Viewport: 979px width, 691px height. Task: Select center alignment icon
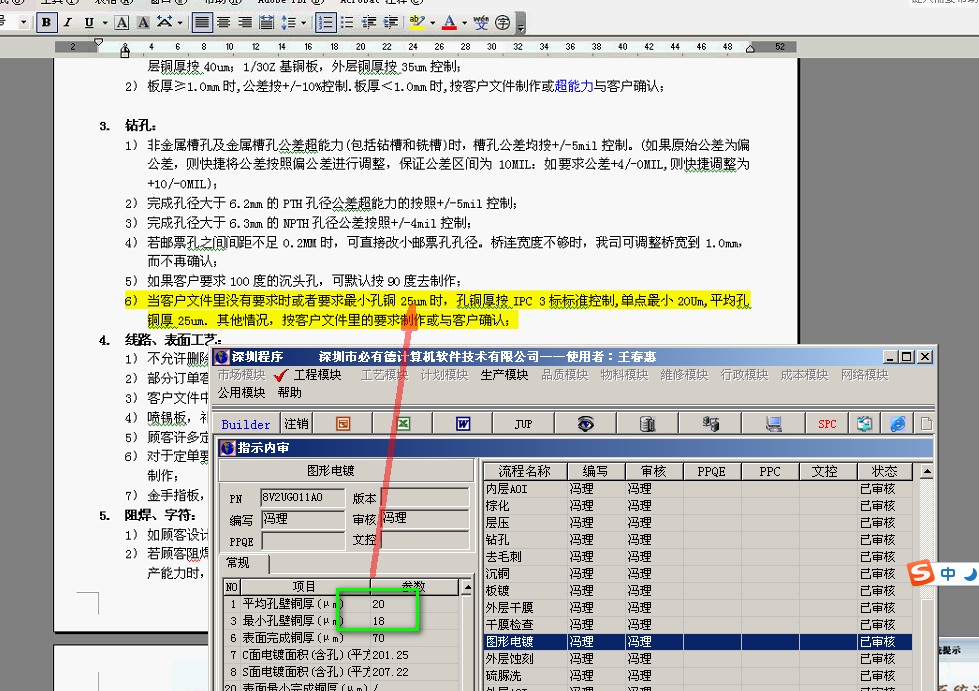click(x=223, y=23)
